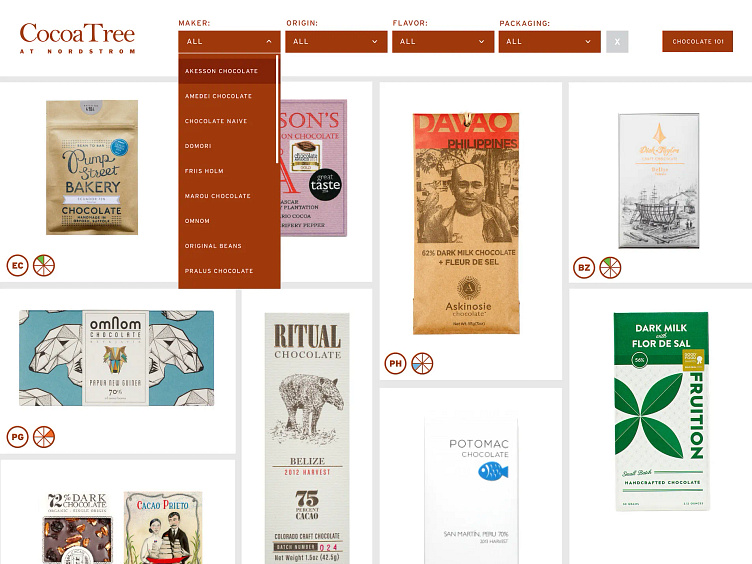752x564 pixels.
Task: Select Marou Chocolate from maker list
Action: point(227,196)
